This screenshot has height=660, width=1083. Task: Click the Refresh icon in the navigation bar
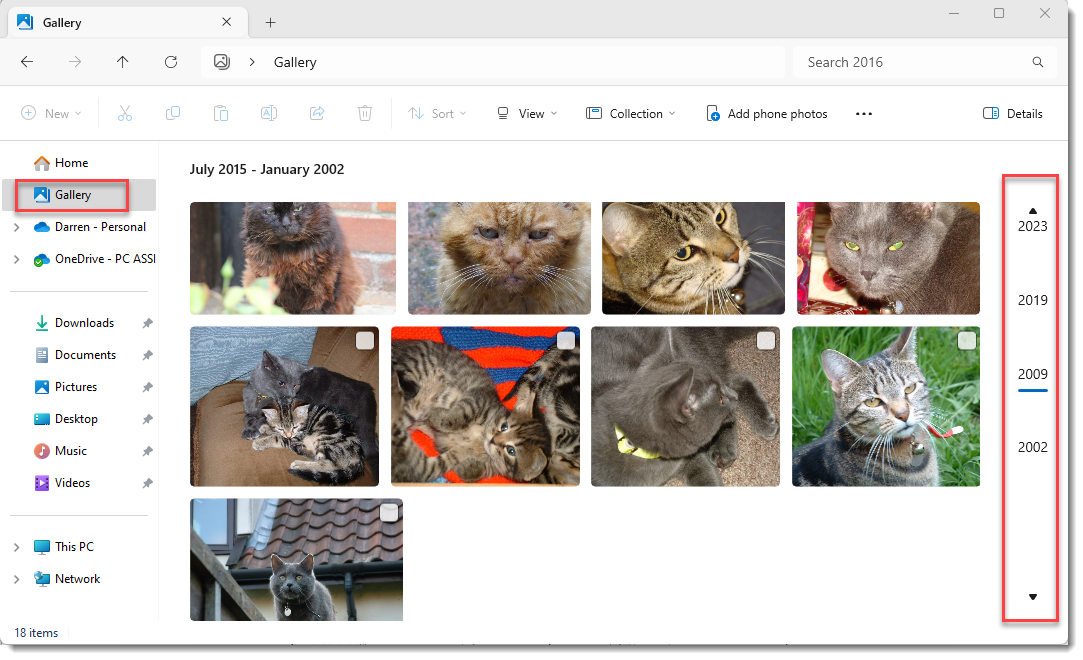coord(170,62)
